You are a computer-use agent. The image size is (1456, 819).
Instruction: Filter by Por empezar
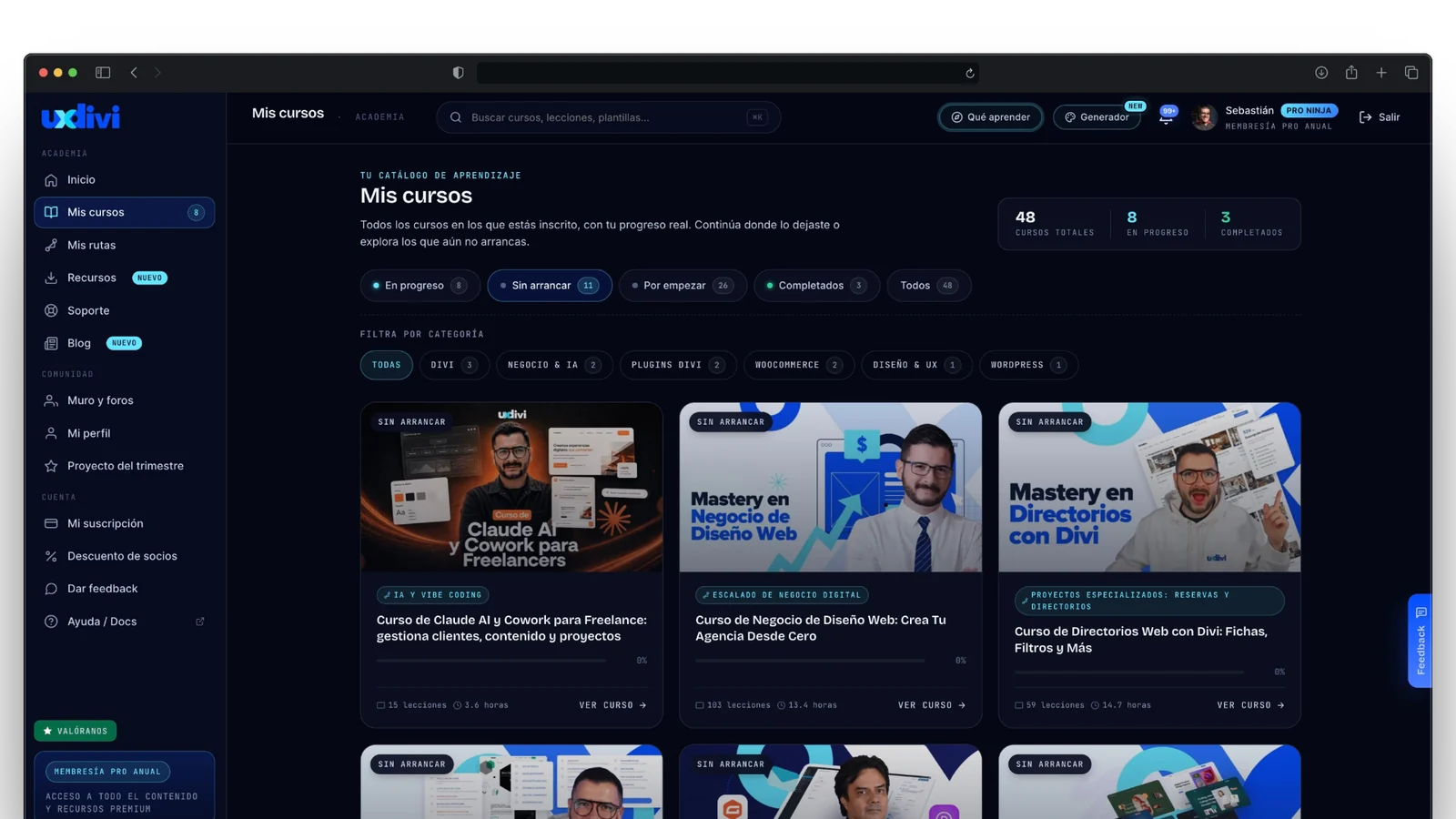(x=683, y=286)
